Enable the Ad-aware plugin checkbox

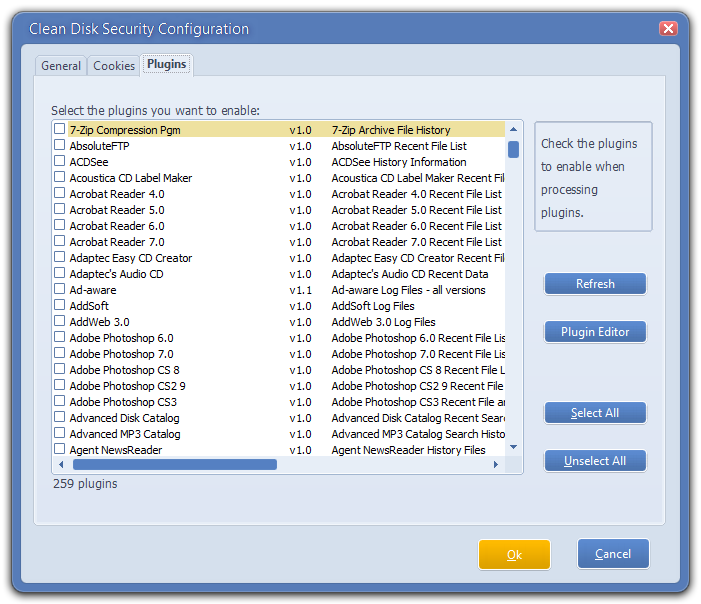59,289
